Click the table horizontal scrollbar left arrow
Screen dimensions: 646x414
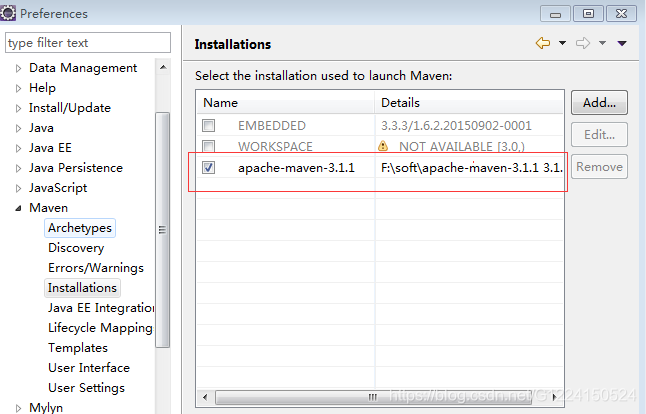click(x=205, y=397)
